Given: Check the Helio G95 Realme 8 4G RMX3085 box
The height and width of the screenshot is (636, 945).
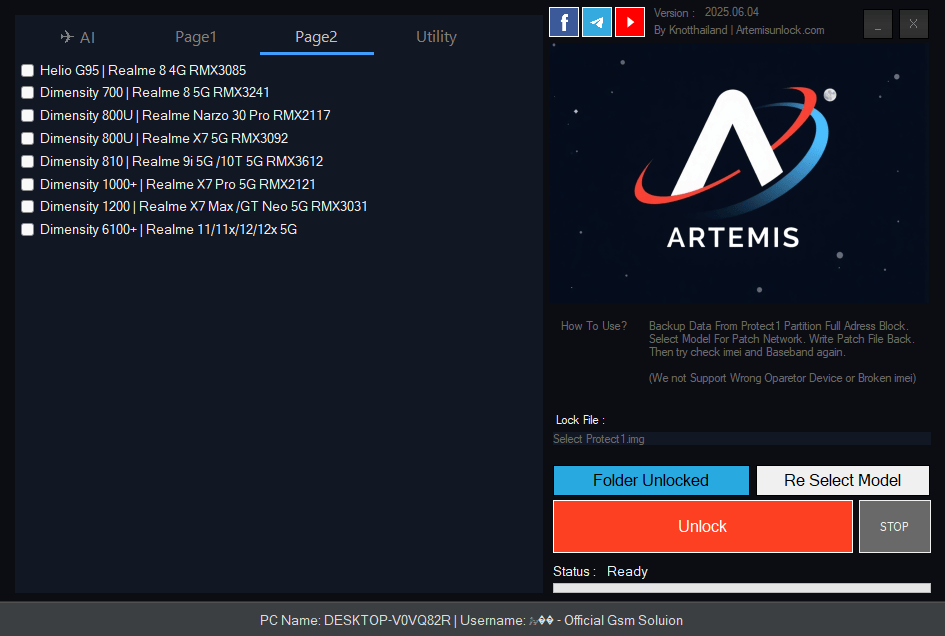Looking at the screenshot, I should pyautogui.click(x=27, y=70).
